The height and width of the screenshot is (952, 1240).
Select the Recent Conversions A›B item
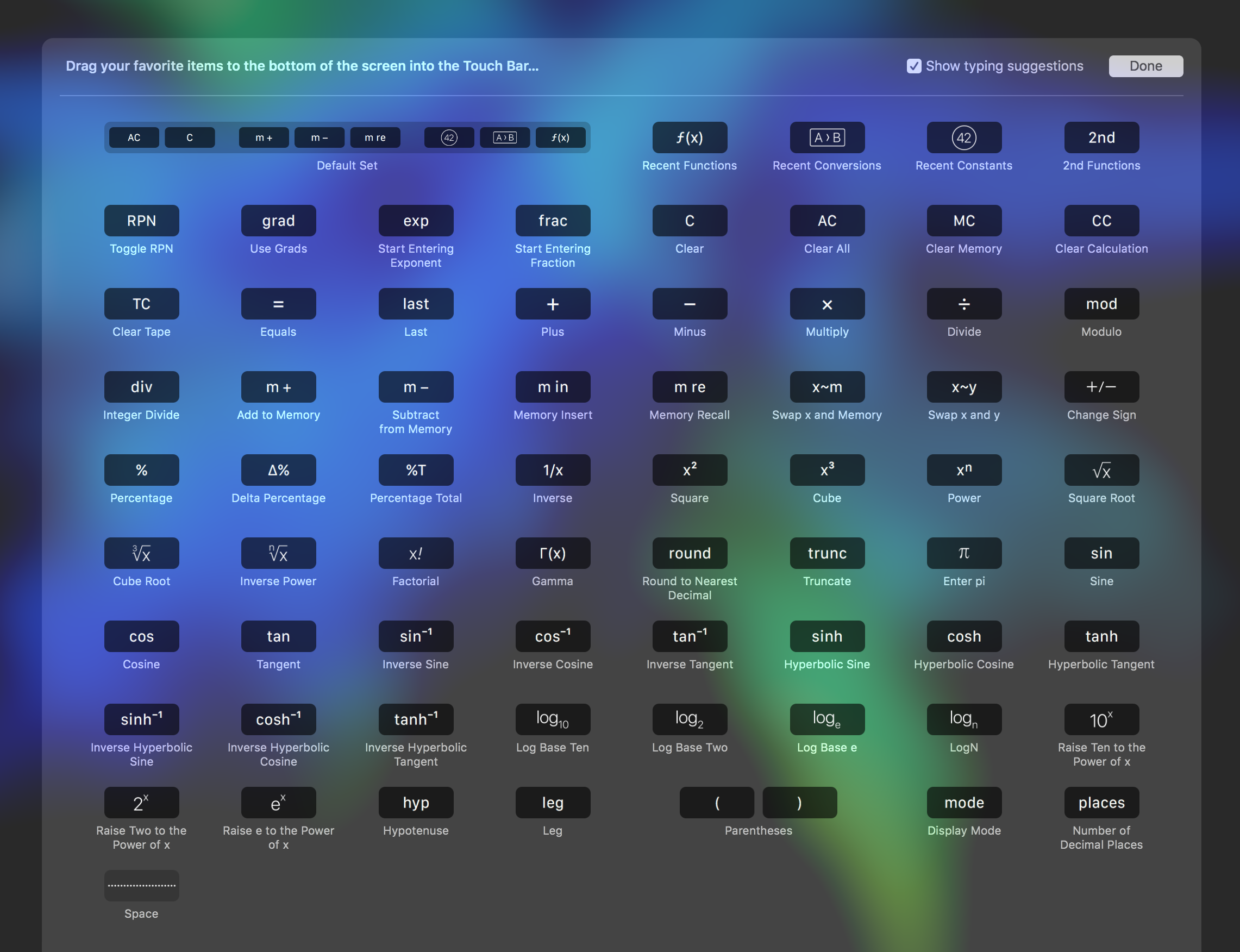pyautogui.click(x=827, y=137)
